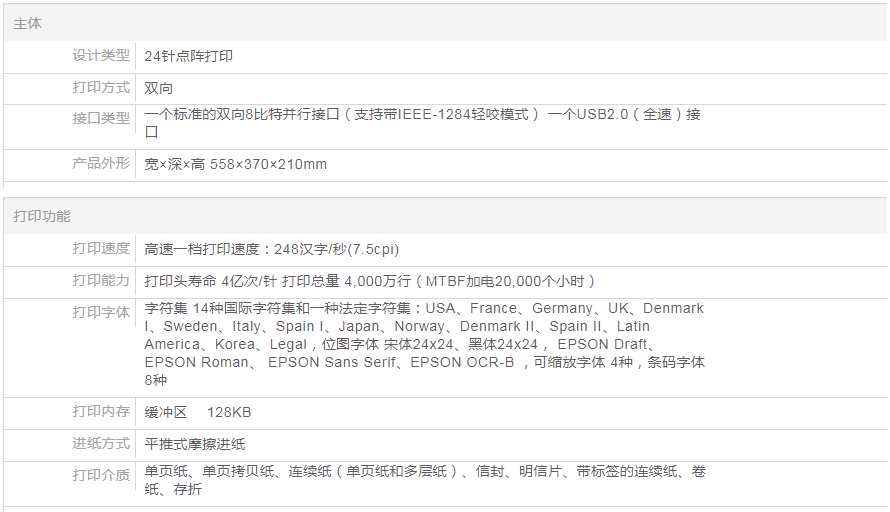This screenshot has height=512, width=890.
Task: Select the 打印介质 row label
Action: point(101,475)
